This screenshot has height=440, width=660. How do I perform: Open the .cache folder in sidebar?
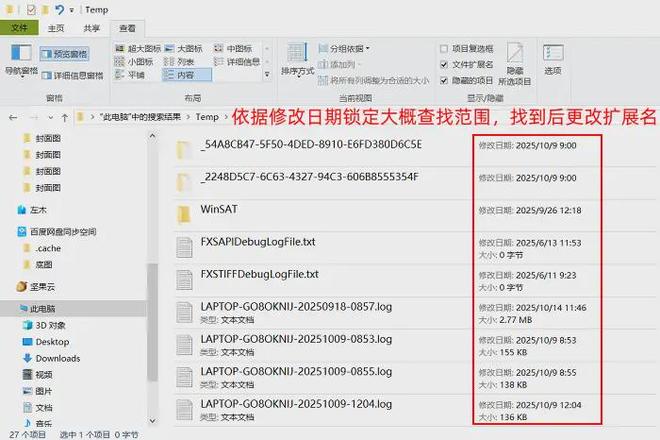[42, 248]
